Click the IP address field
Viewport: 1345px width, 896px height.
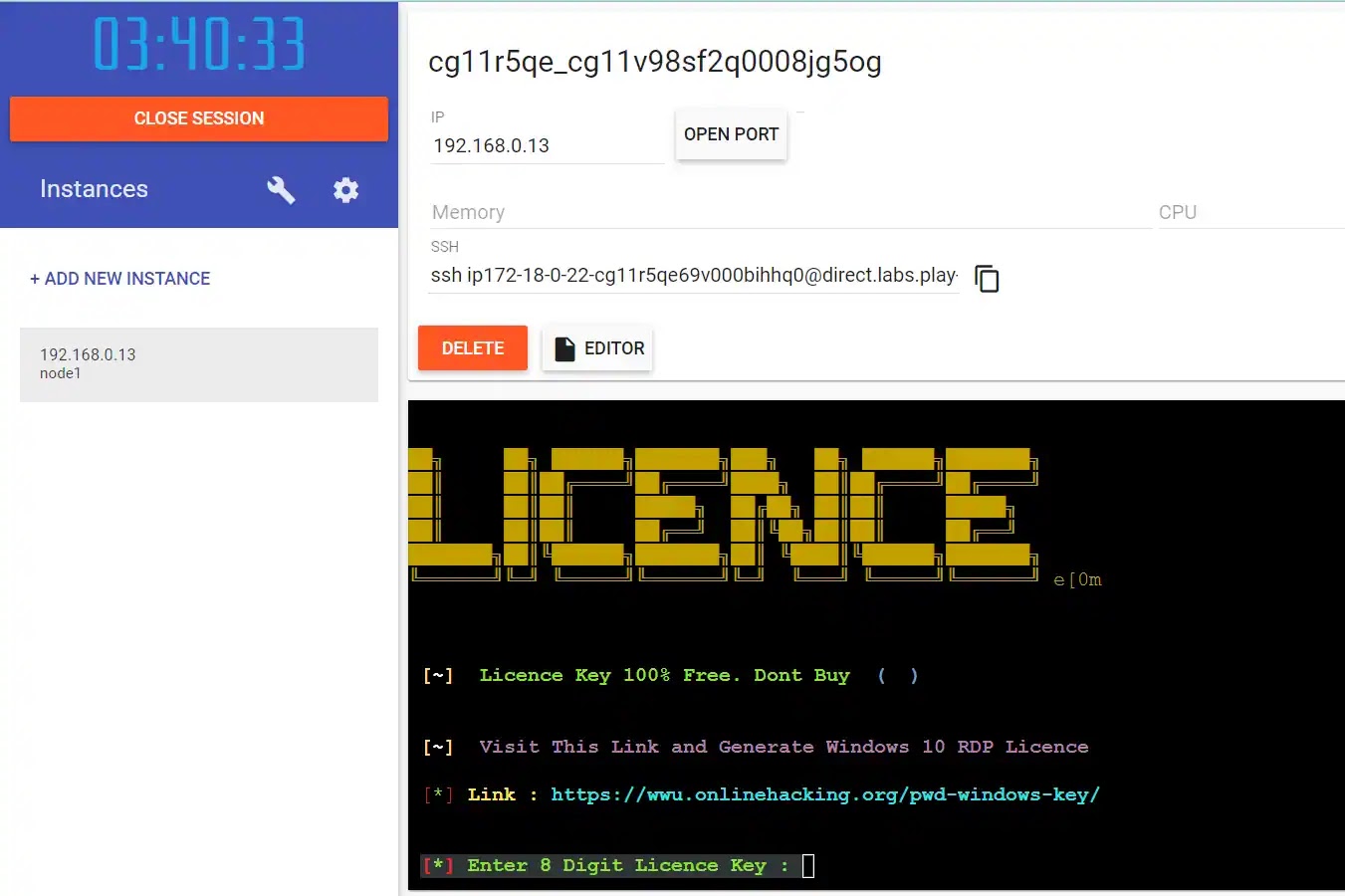tap(547, 145)
